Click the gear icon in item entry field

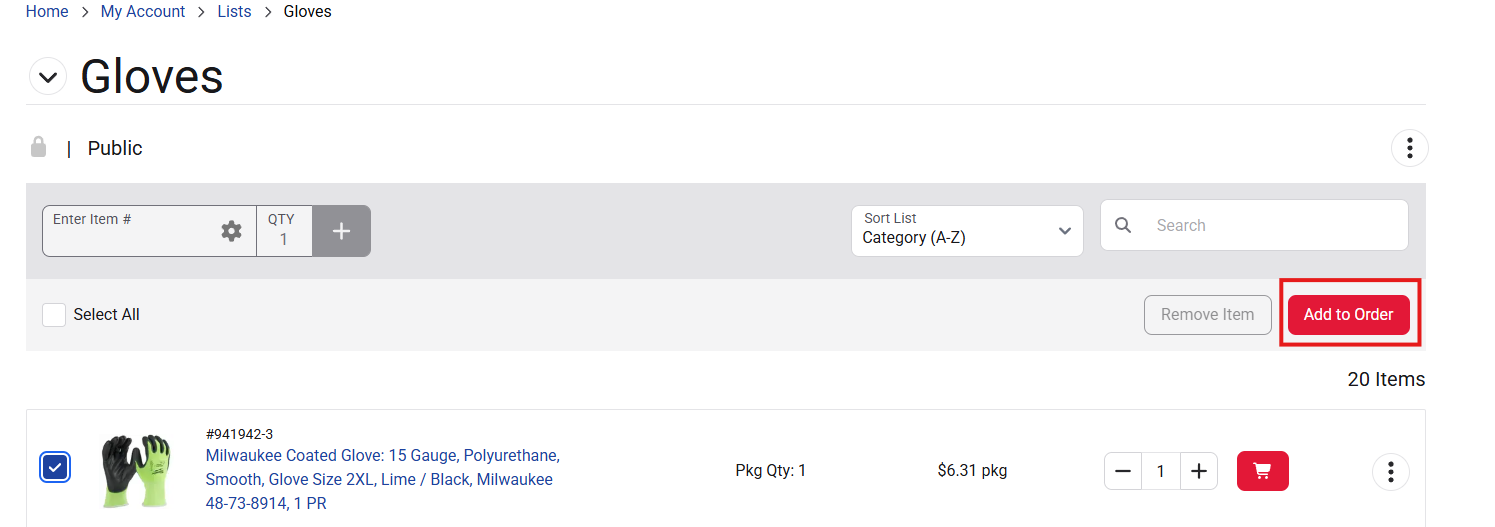click(231, 231)
